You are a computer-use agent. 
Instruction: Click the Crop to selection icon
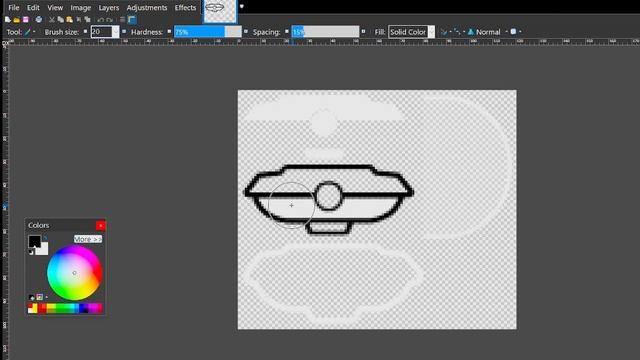pyautogui.click(x=79, y=20)
